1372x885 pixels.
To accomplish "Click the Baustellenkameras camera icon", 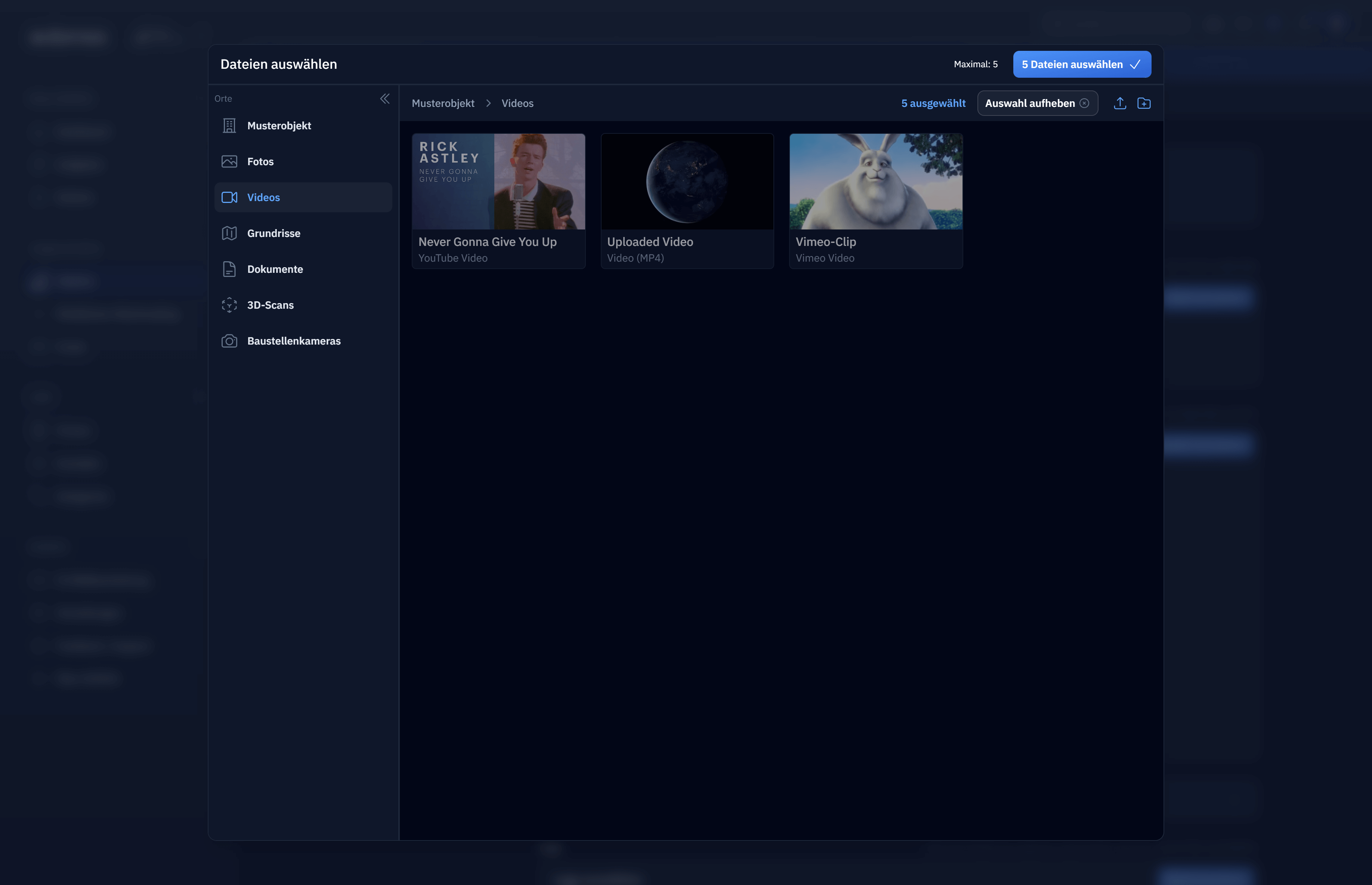I will 229,341.
